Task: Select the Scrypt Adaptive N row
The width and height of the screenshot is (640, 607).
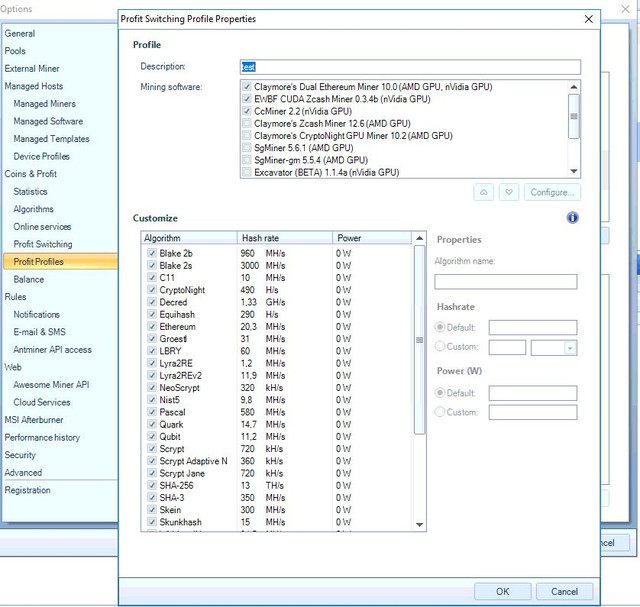Action: 277,461
